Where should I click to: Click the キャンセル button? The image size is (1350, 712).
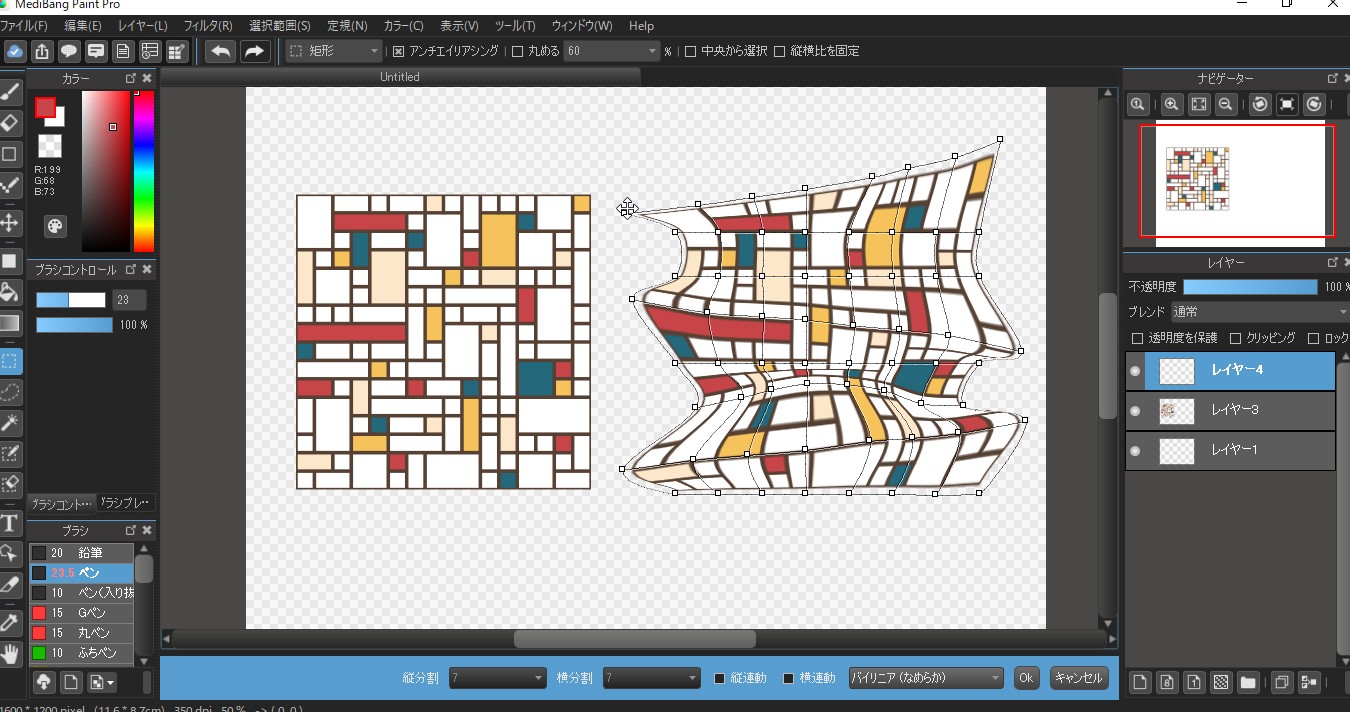click(x=1079, y=678)
